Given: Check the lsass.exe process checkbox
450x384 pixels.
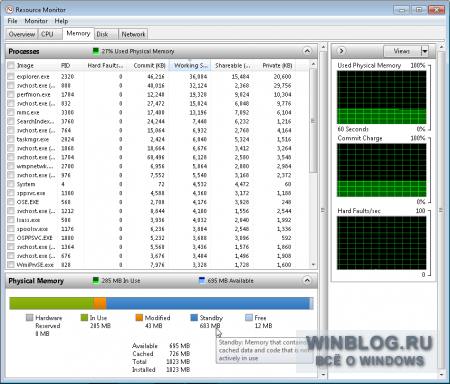Looking at the screenshot, I should (x=11, y=220).
